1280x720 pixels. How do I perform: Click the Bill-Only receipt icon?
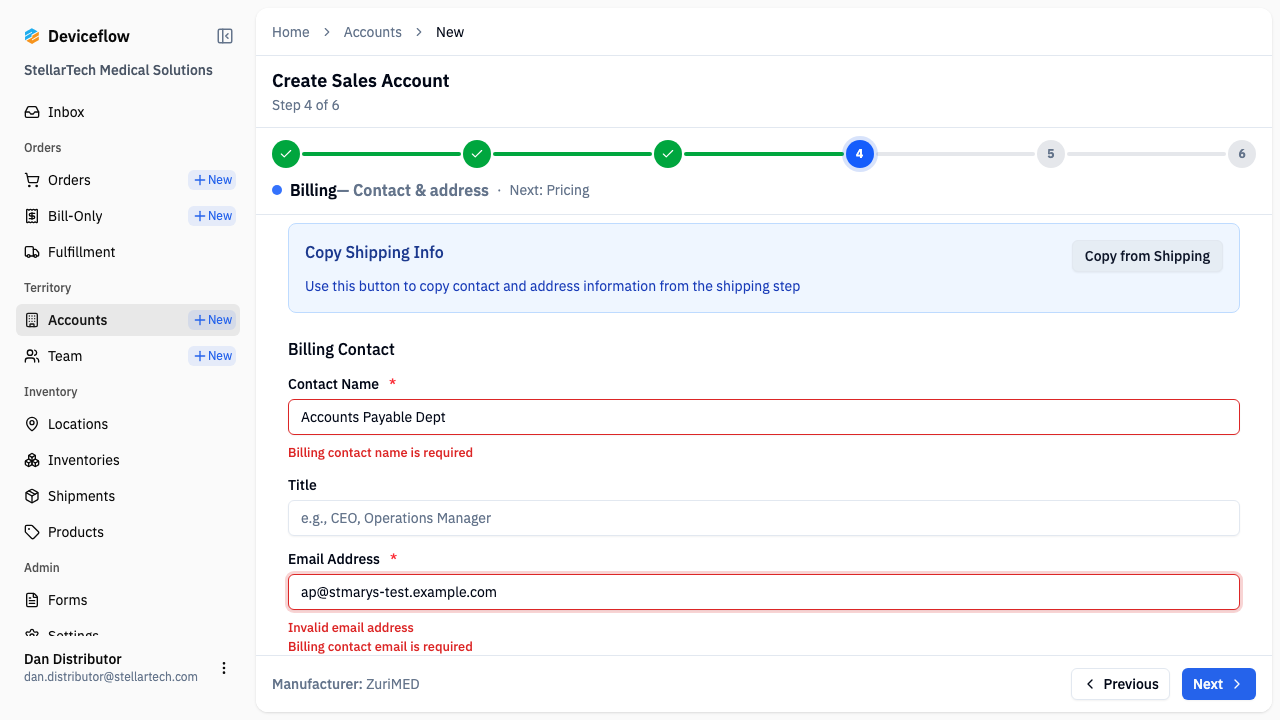click(32, 216)
